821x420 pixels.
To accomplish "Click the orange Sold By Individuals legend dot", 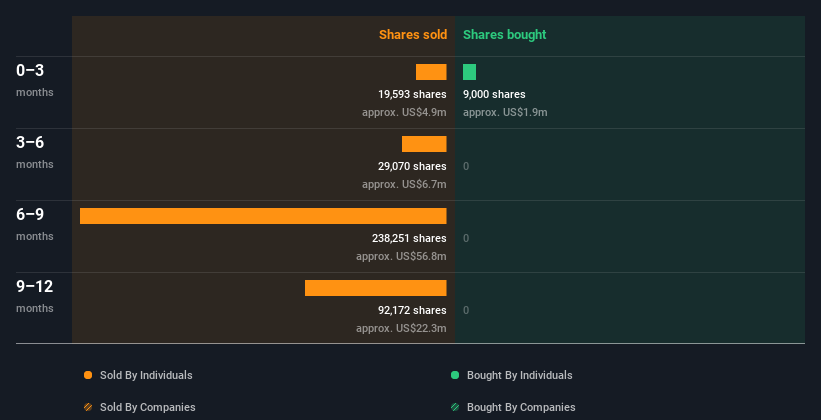I will tap(88, 375).
